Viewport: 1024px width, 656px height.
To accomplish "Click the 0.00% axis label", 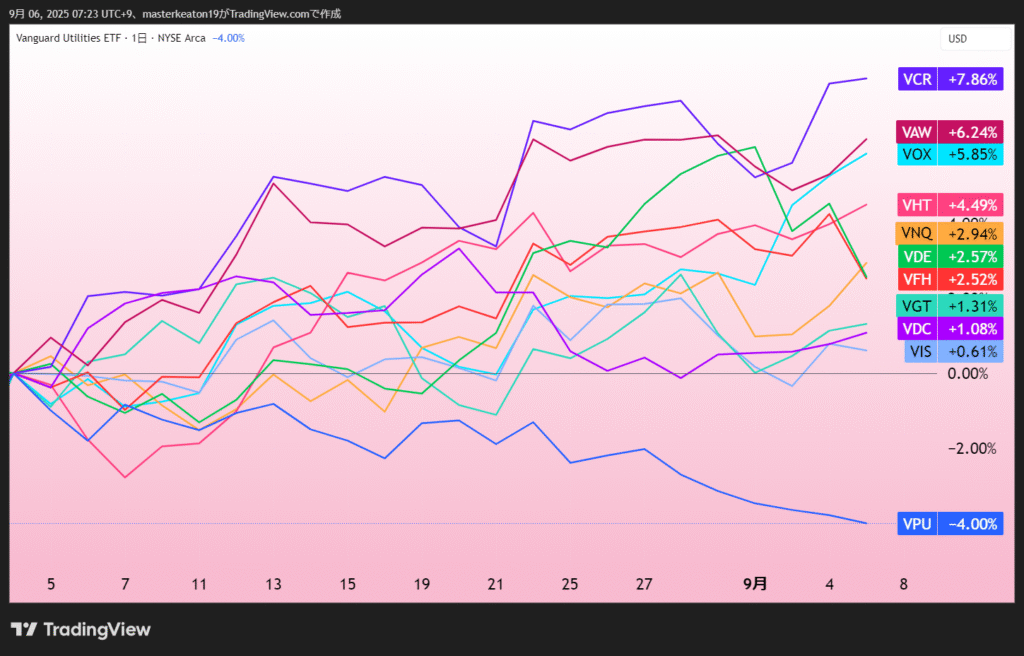I will pyautogui.click(x=968, y=374).
